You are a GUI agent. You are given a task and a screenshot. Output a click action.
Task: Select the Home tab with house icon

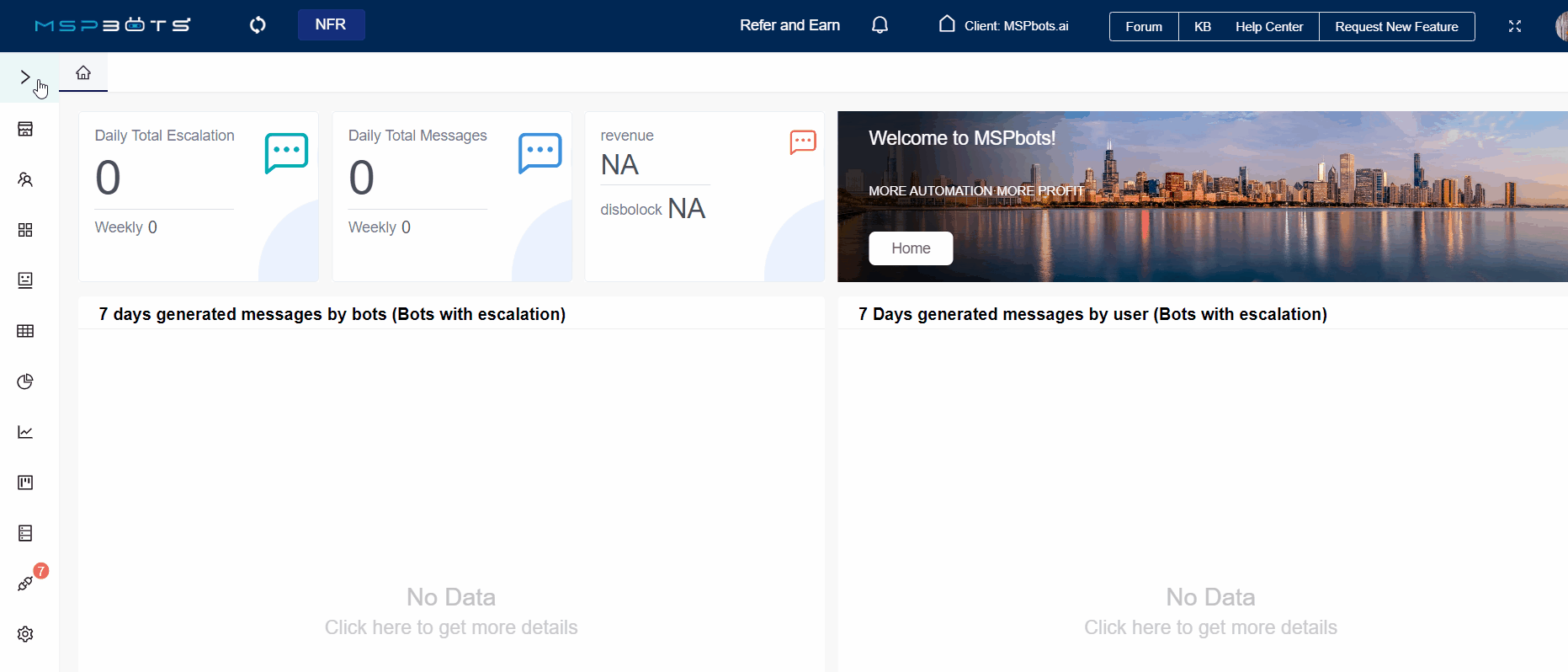(x=83, y=73)
